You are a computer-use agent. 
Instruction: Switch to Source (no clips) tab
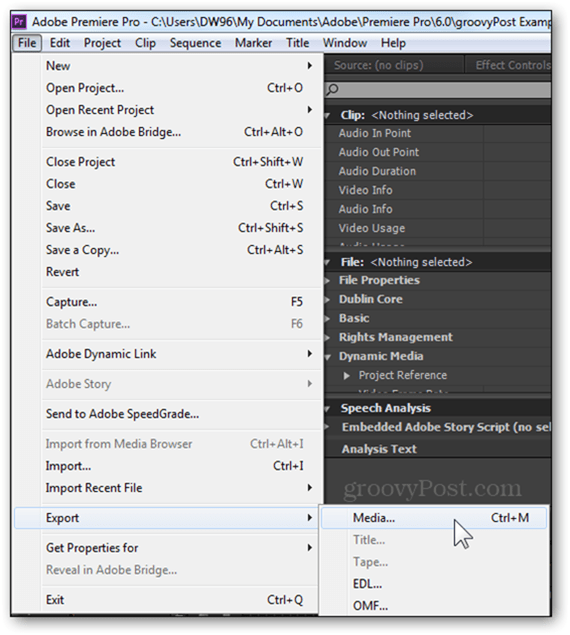pos(378,65)
